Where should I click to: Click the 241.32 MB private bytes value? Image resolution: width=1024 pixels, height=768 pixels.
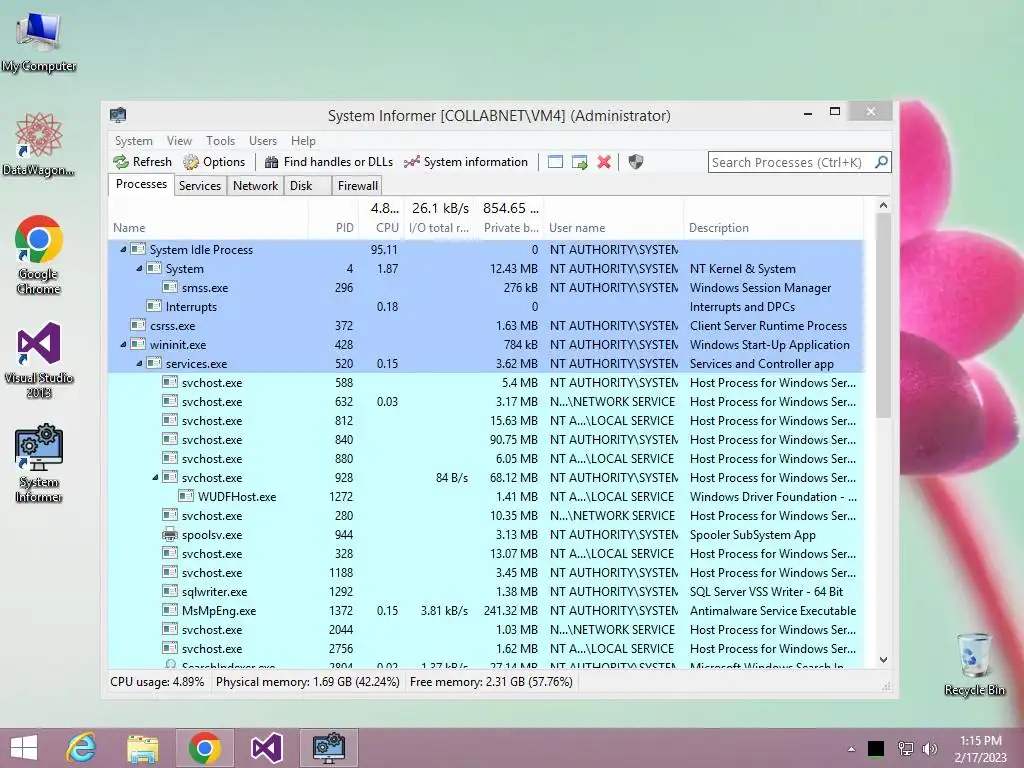point(511,611)
